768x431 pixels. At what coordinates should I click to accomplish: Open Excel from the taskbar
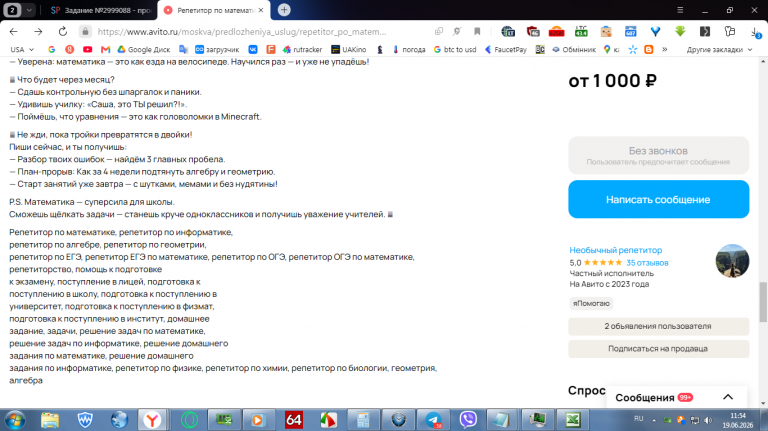[573, 420]
